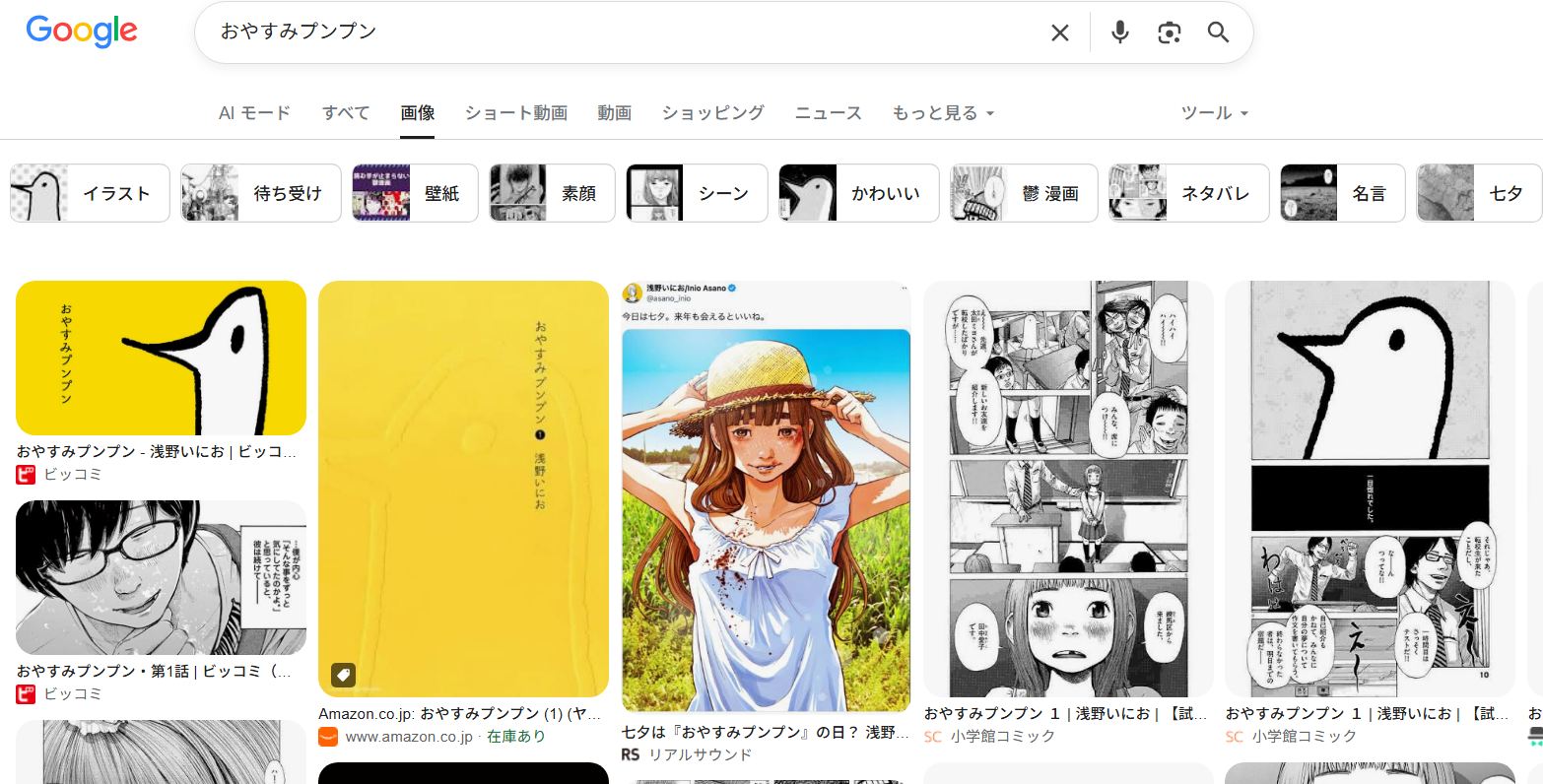The height and width of the screenshot is (784, 1543).
Task: Open the ショート動画 tab
Action: [x=516, y=113]
